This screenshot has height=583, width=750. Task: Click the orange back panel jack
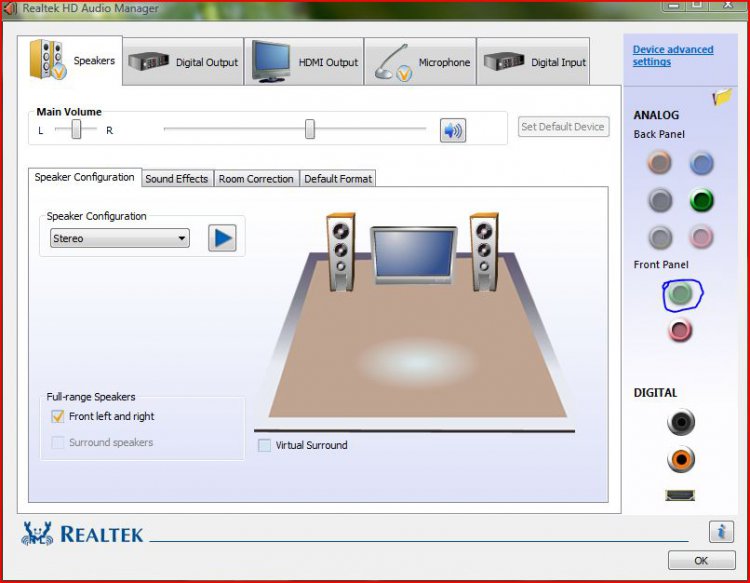660,162
